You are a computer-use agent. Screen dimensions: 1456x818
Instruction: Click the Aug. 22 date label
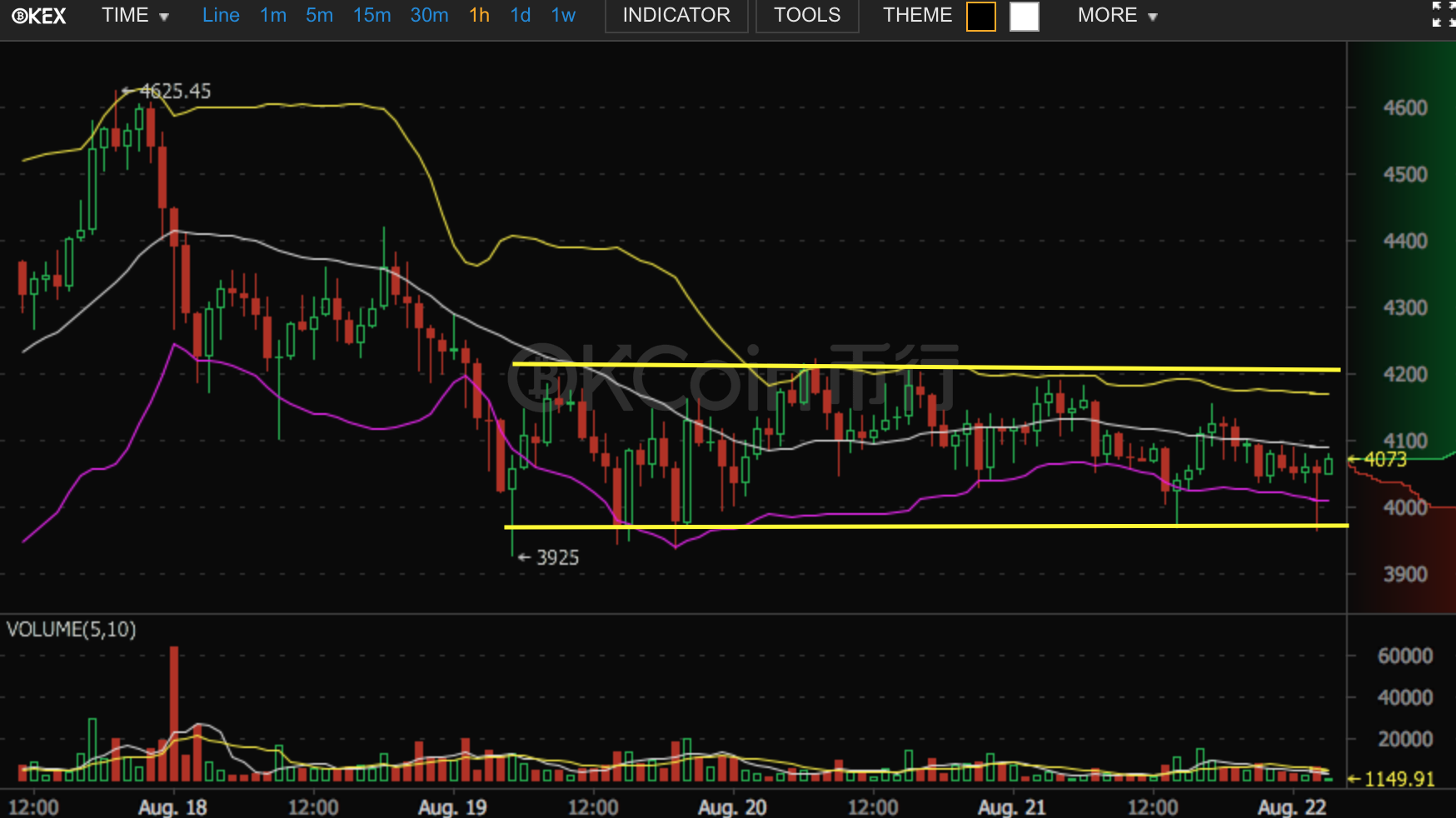click(1291, 807)
